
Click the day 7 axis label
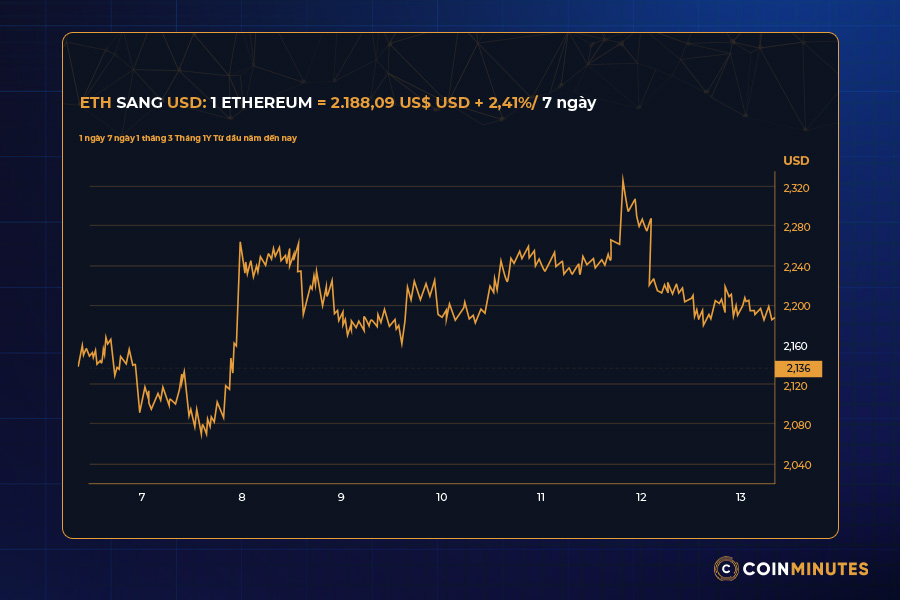(141, 496)
